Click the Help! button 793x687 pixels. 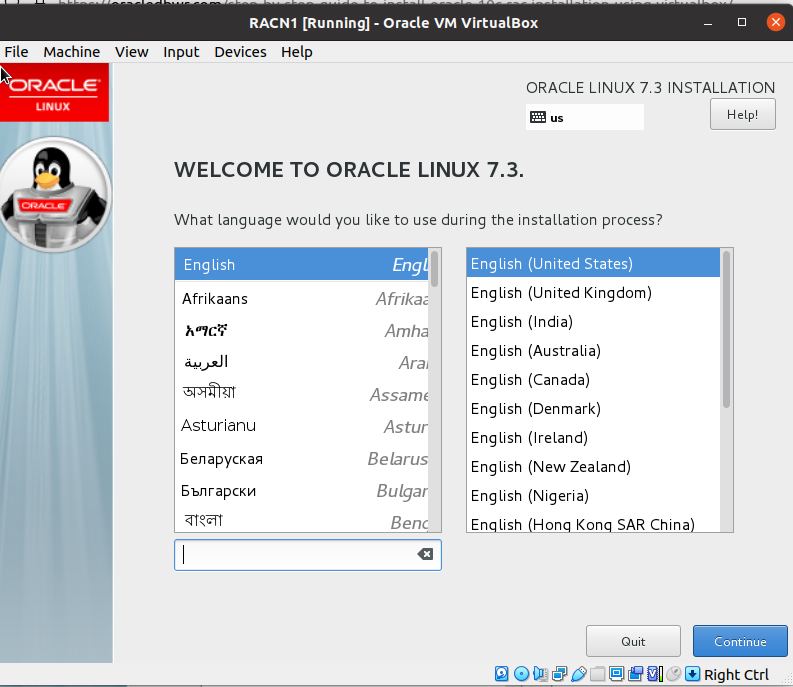pyautogui.click(x=742, y=114)
